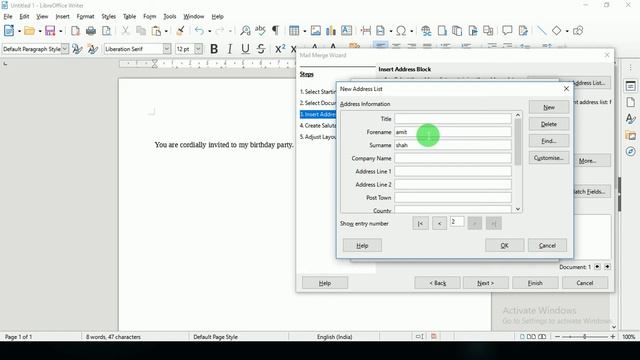The image size is (640, 360).
Task: Expand the New document dropdown arrow
Action: click(x=19, y=31)
